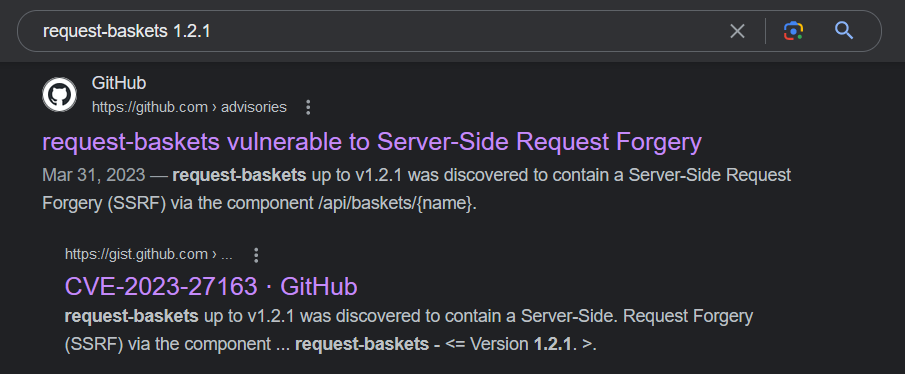Click the bold 1.2.1 version in the gist snippet
This screenshot has width=905, height=374.
[552, 345]
